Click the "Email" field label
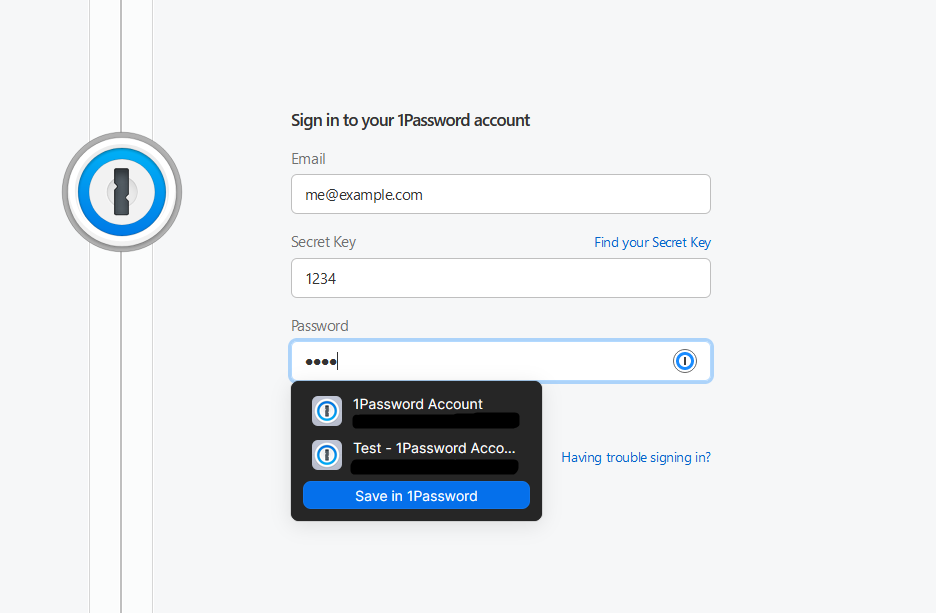 coord(308,159)
